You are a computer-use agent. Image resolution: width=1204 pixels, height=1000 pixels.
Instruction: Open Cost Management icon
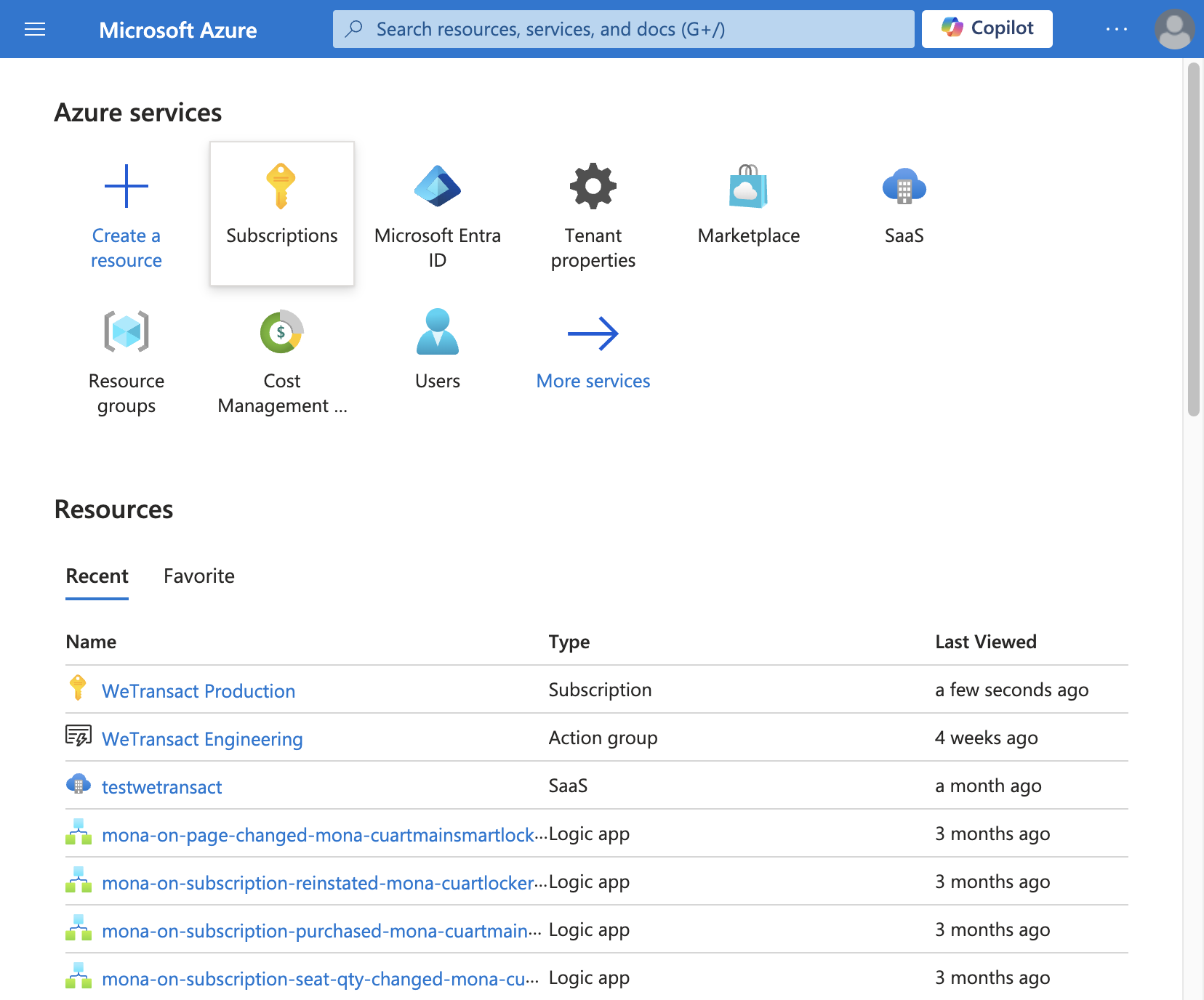pyautogui.click(x=282, y=331)
